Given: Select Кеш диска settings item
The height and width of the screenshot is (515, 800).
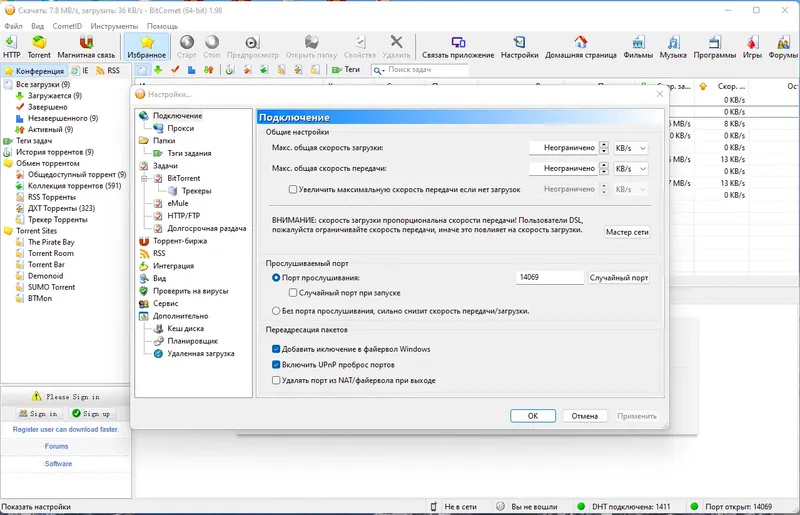Looking at the screenshot, I should [185, 329].
